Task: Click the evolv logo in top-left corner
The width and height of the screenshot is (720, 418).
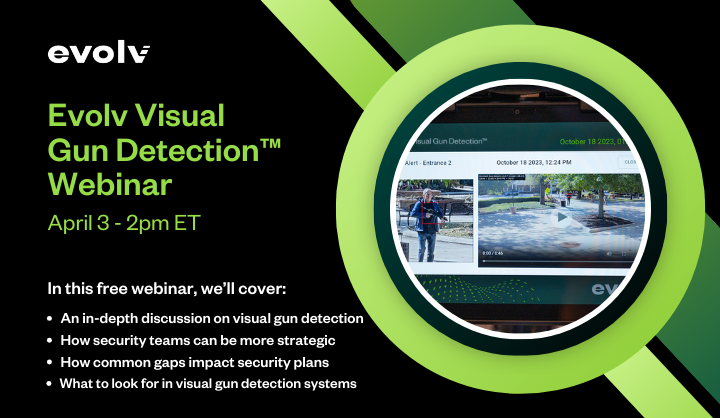Action: [99, 53]
